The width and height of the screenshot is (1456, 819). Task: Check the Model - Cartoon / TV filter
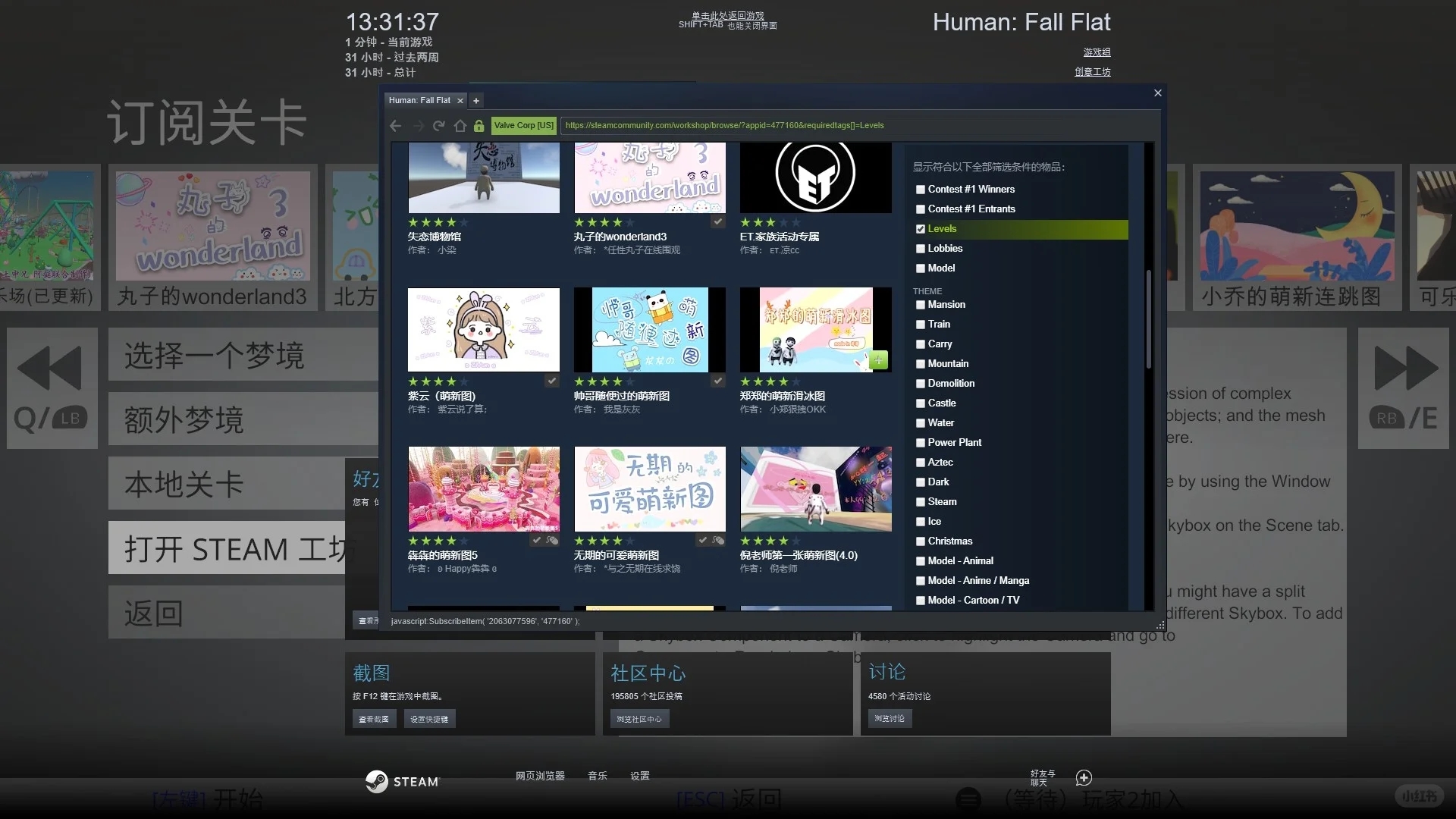[x=921, y=601]
